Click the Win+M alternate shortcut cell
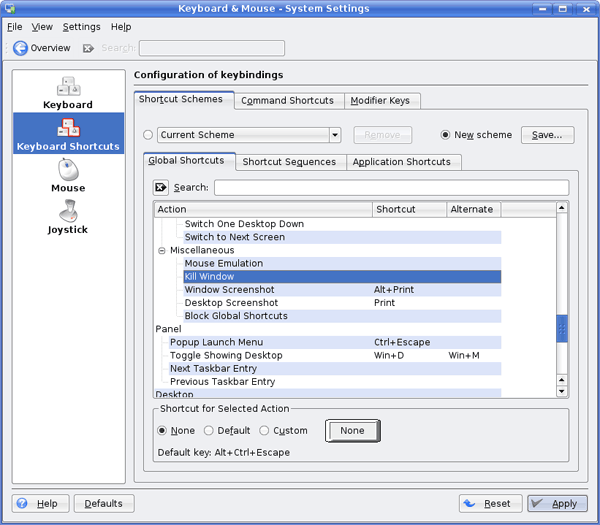Viewport: 600px width, 525px height. (464, 355)
